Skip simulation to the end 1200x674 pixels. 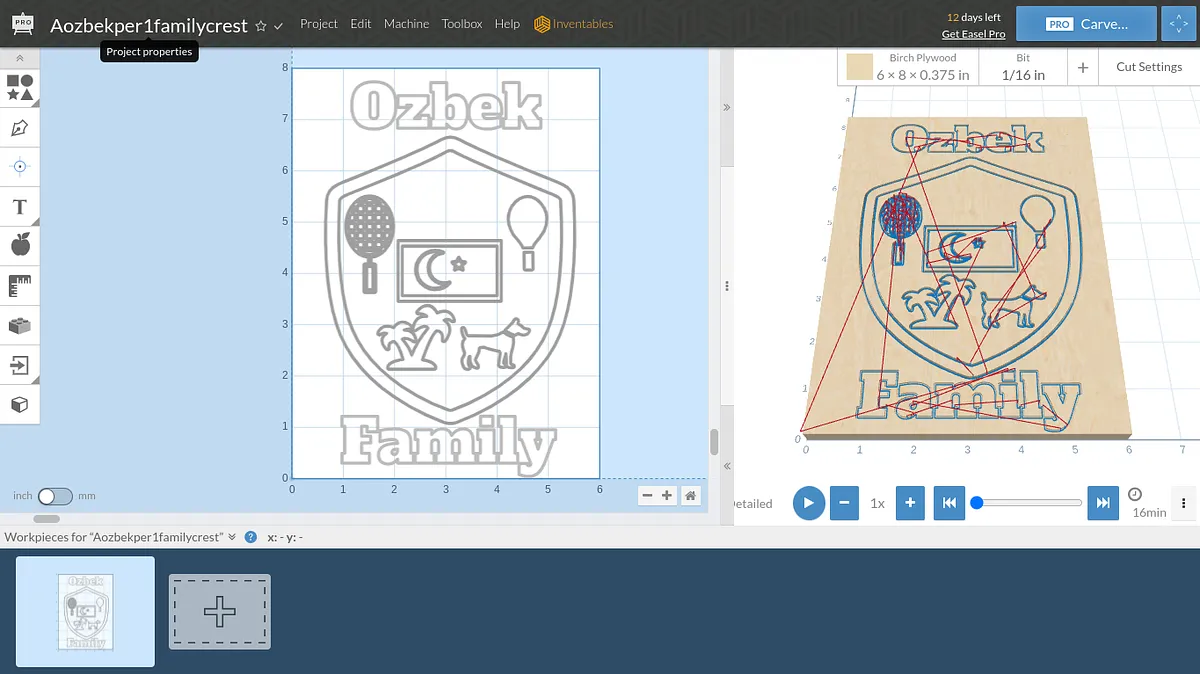(x=1102, y=503)
